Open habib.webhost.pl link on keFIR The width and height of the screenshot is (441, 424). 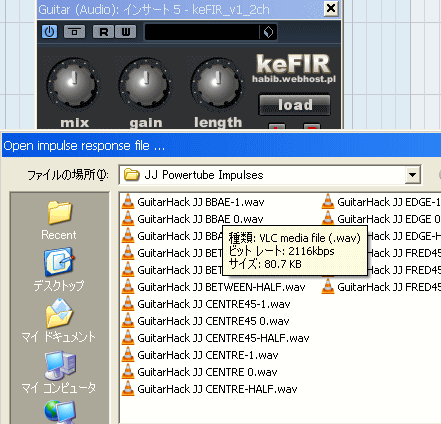[294, 79]
